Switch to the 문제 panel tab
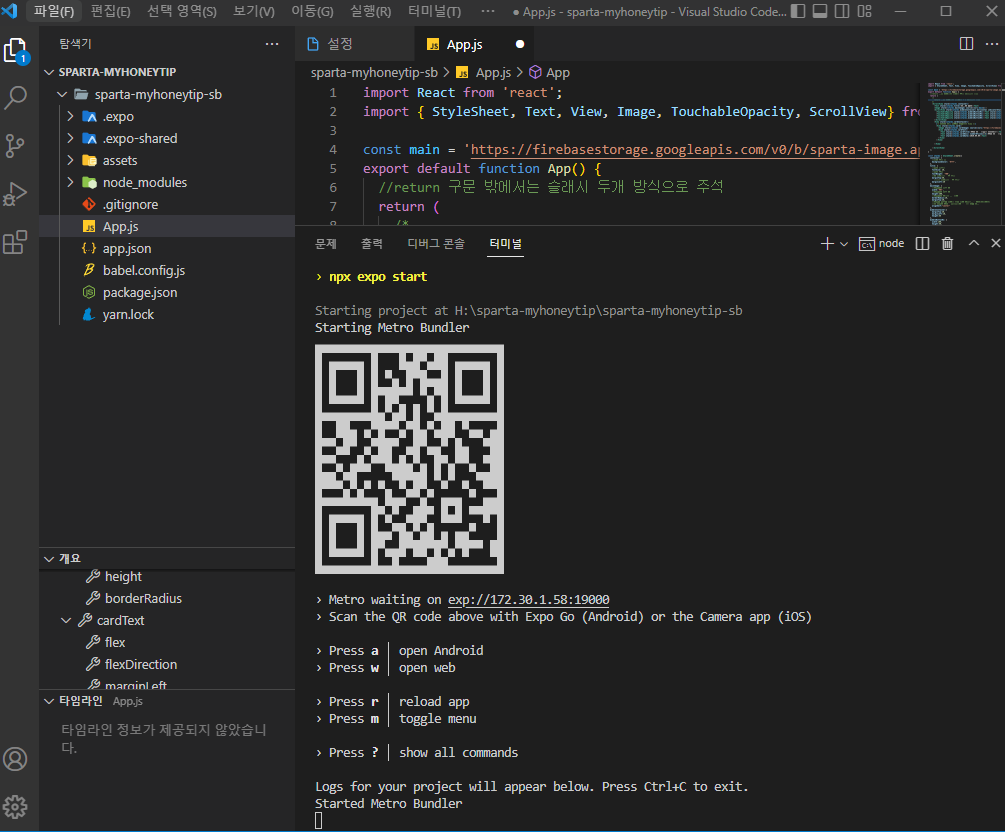The width and height of the screenshot is (1005, 832). coord(326,244)
